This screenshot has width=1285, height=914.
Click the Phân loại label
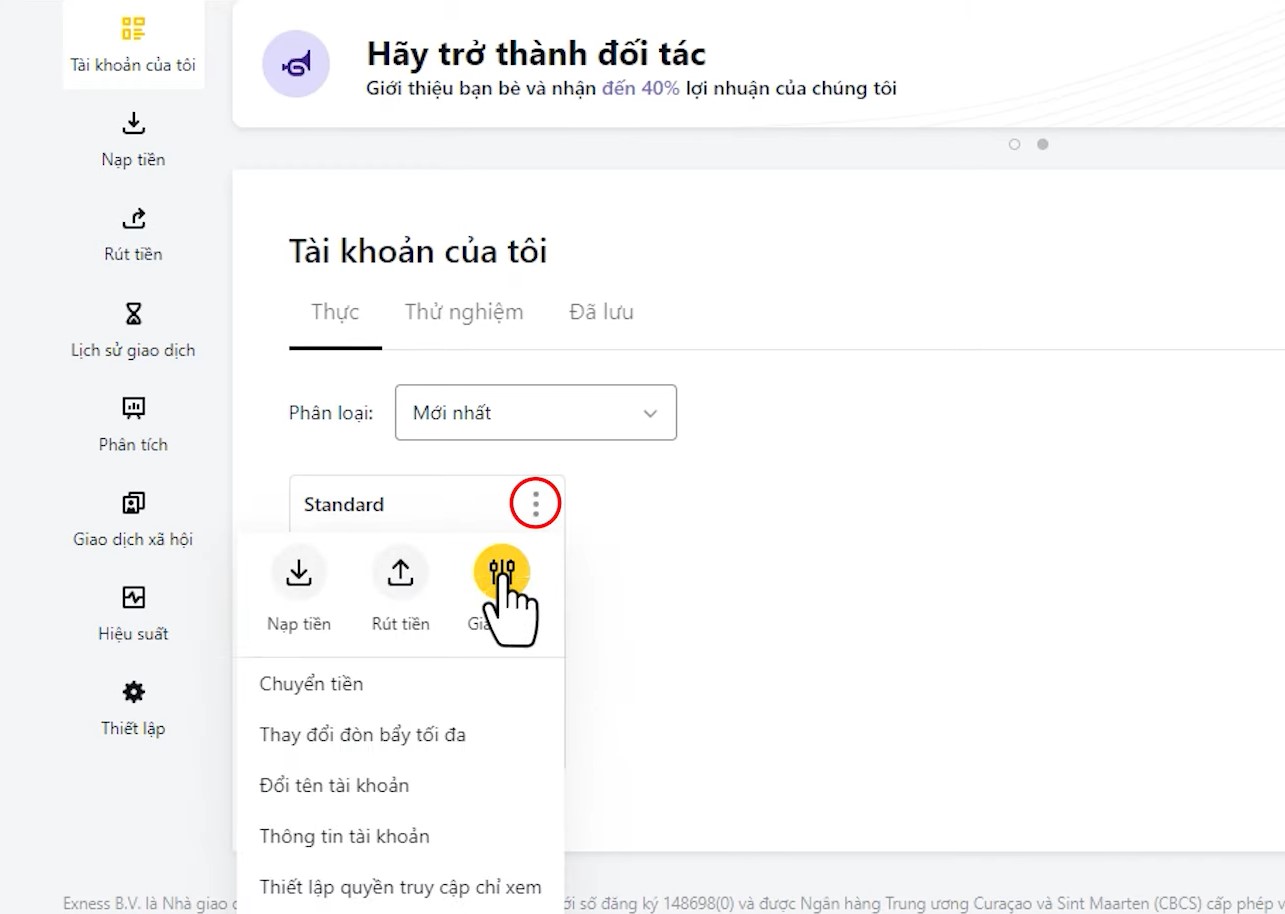pos(331,413)
